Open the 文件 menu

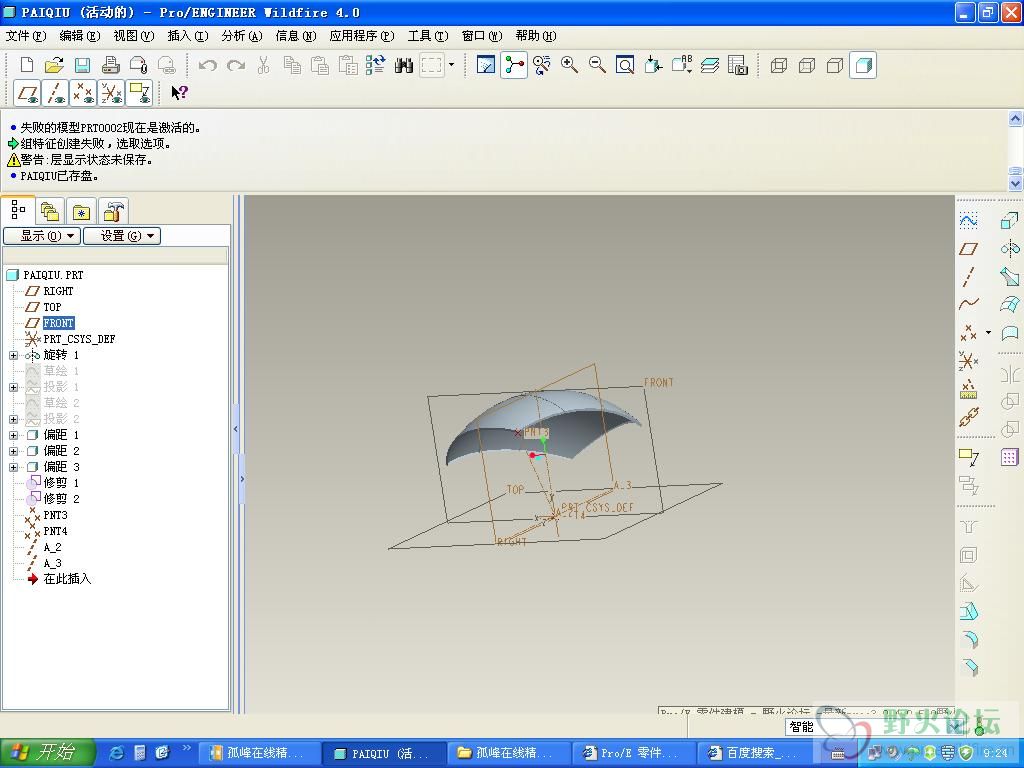(x=26, y=36)
